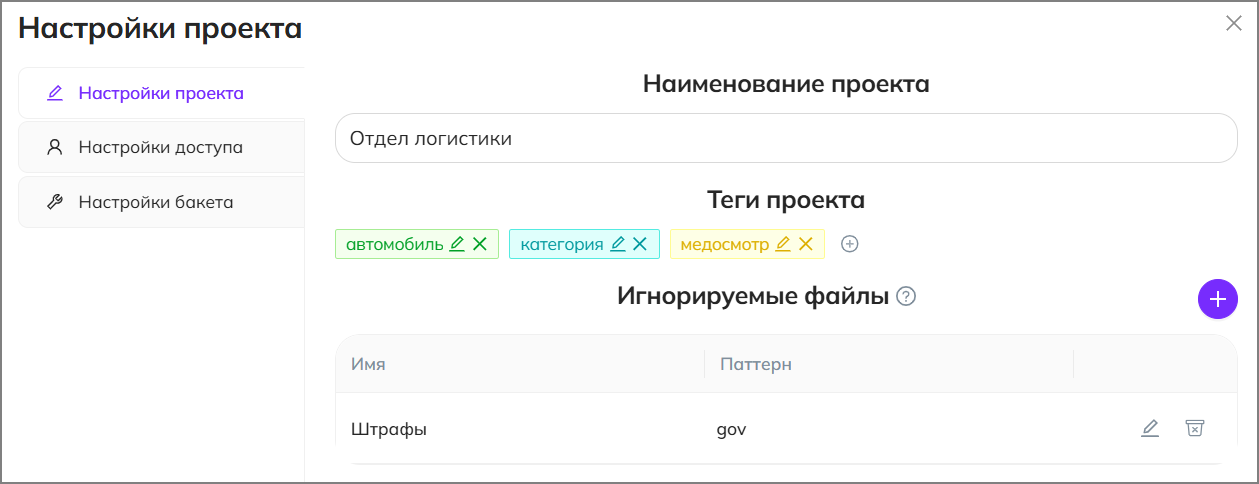Open the Настройки проекта tab
The image size is (1259, 484).
click(x=161, y=94)
